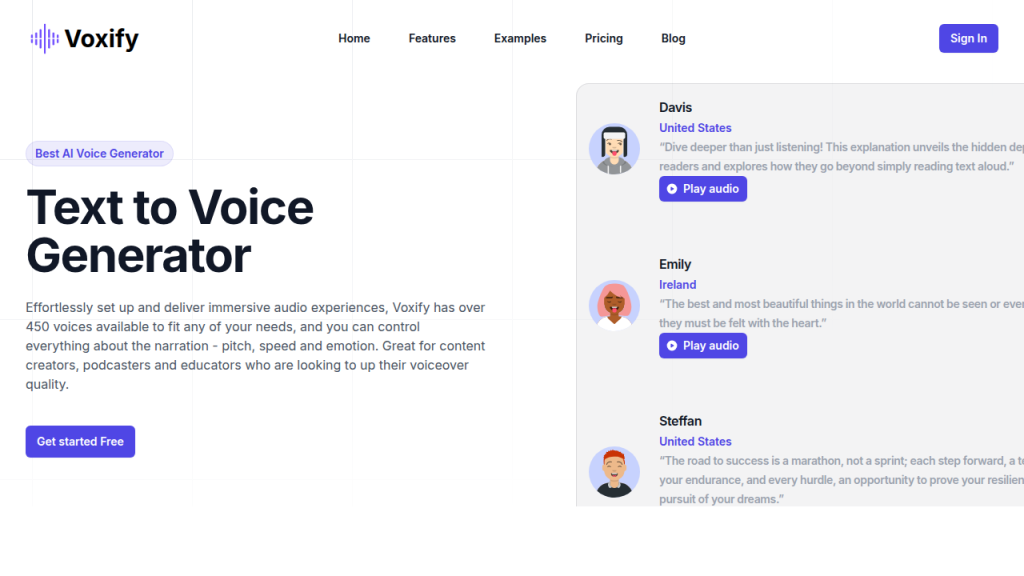Click the Best AI Voice Generator badge
The height and width of the screenshot is (576, 1024).
click(x=99, y=153)
